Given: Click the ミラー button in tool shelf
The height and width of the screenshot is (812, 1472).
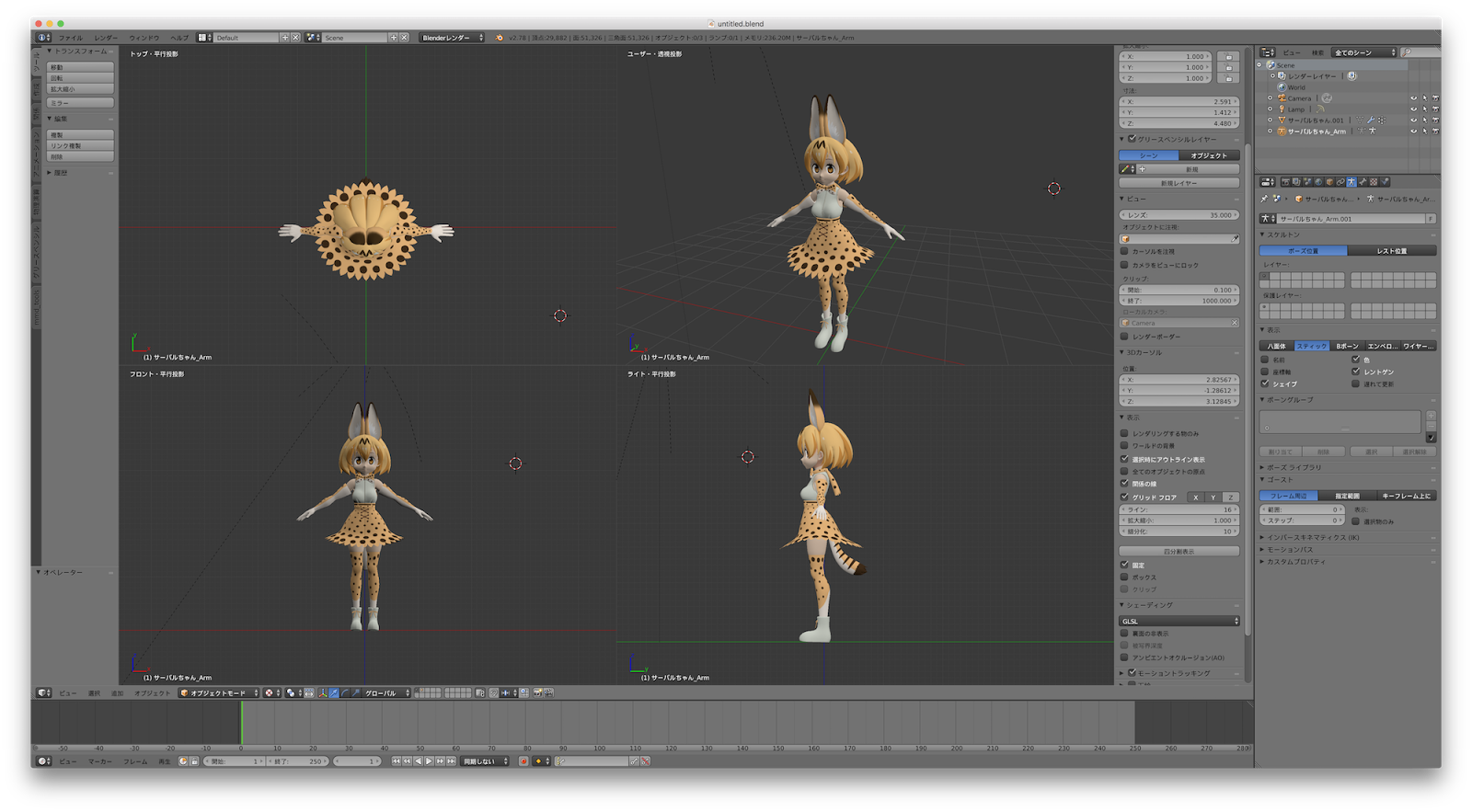Looking at the screenshot, I should pos(81,103).
